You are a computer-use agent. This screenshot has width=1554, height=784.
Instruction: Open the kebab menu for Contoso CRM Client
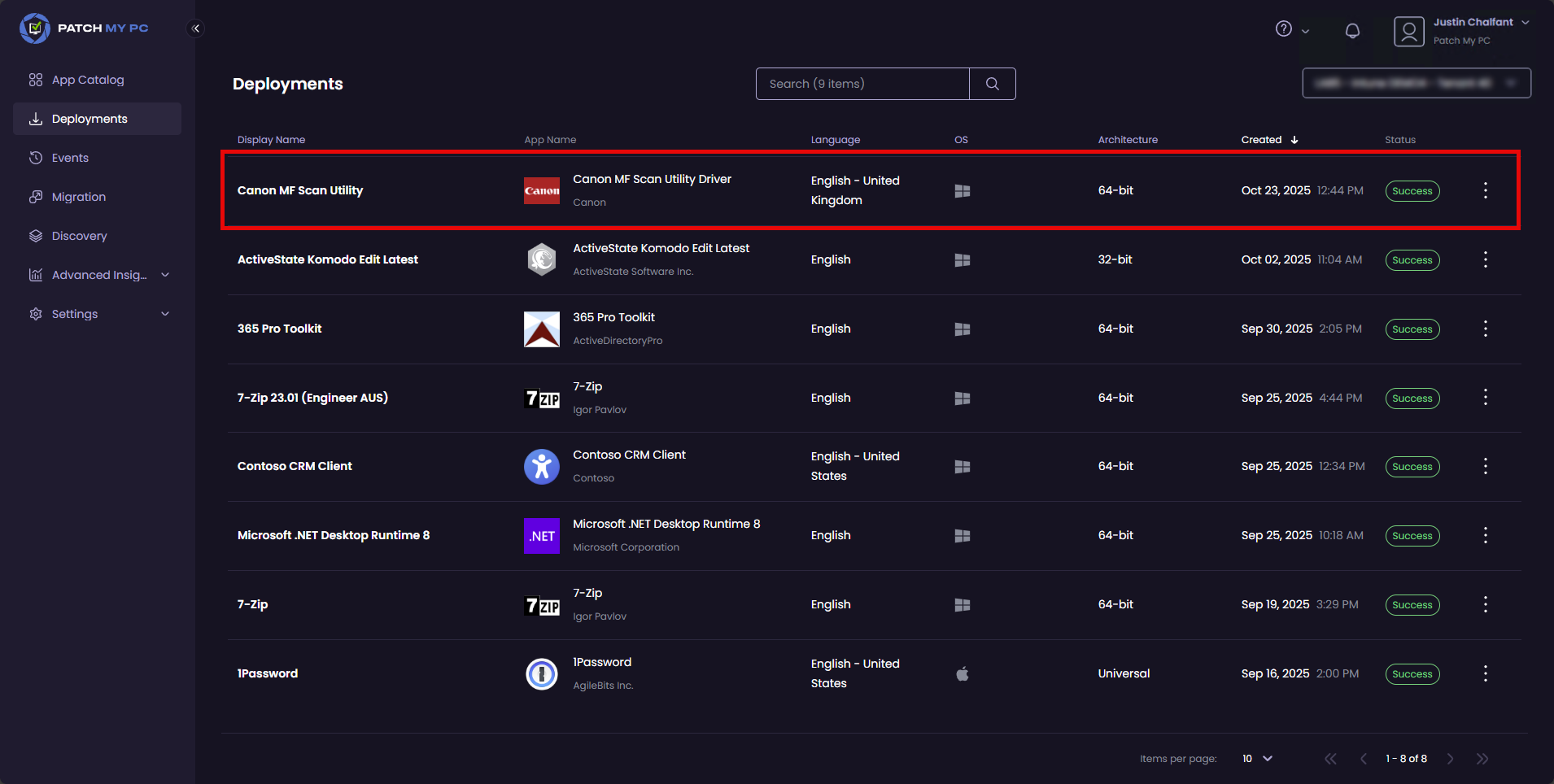click(x=1485, y=466)
